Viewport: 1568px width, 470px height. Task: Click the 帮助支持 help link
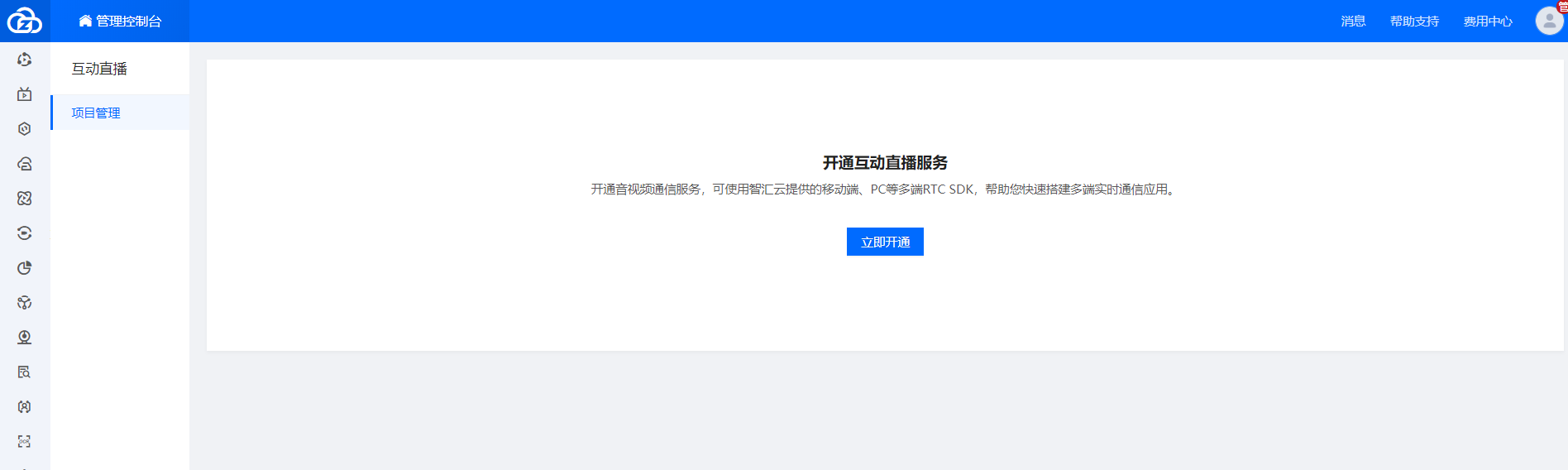click(x=1414, y=21)
